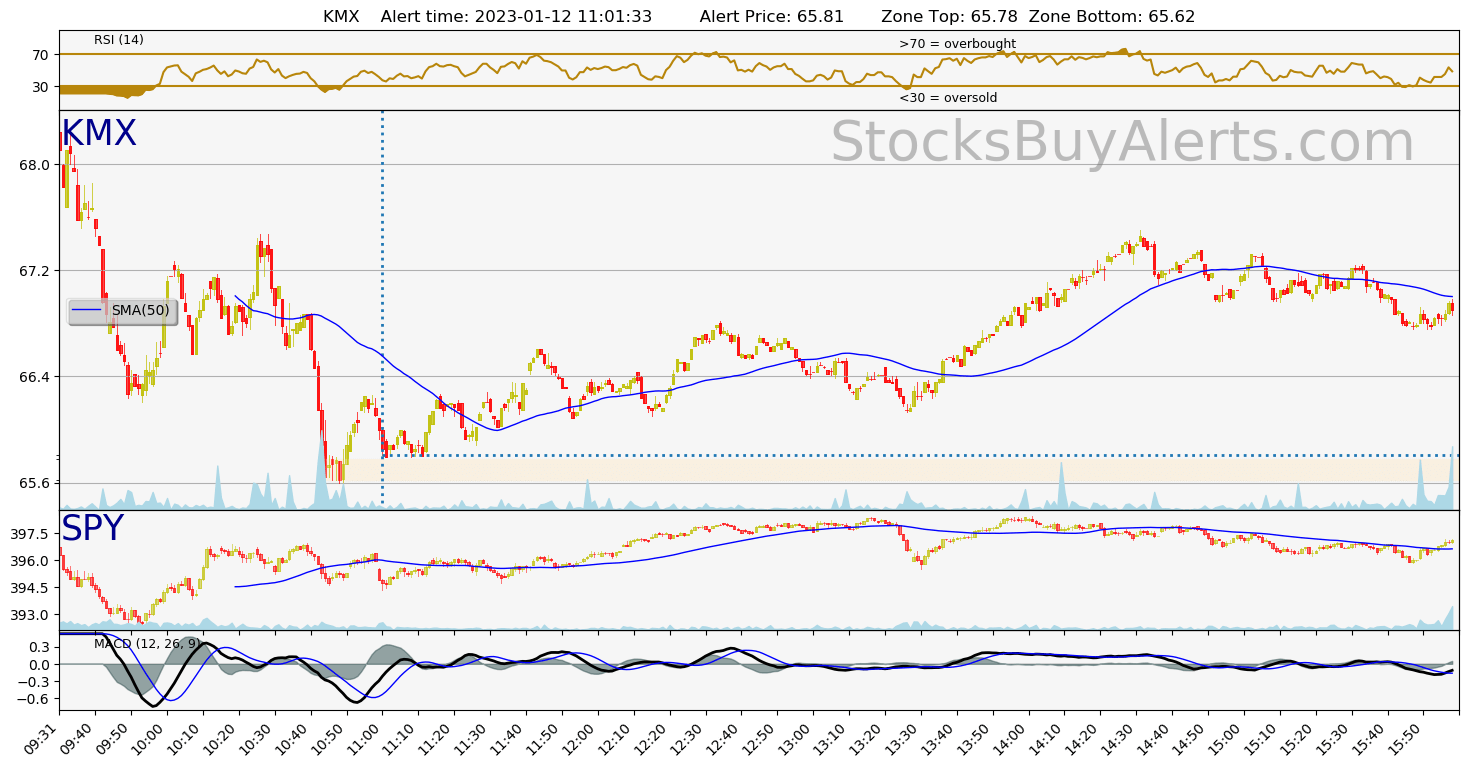Click the 396.0 SPY axis label
The image size is (1474, 768).
coord(31,561)
